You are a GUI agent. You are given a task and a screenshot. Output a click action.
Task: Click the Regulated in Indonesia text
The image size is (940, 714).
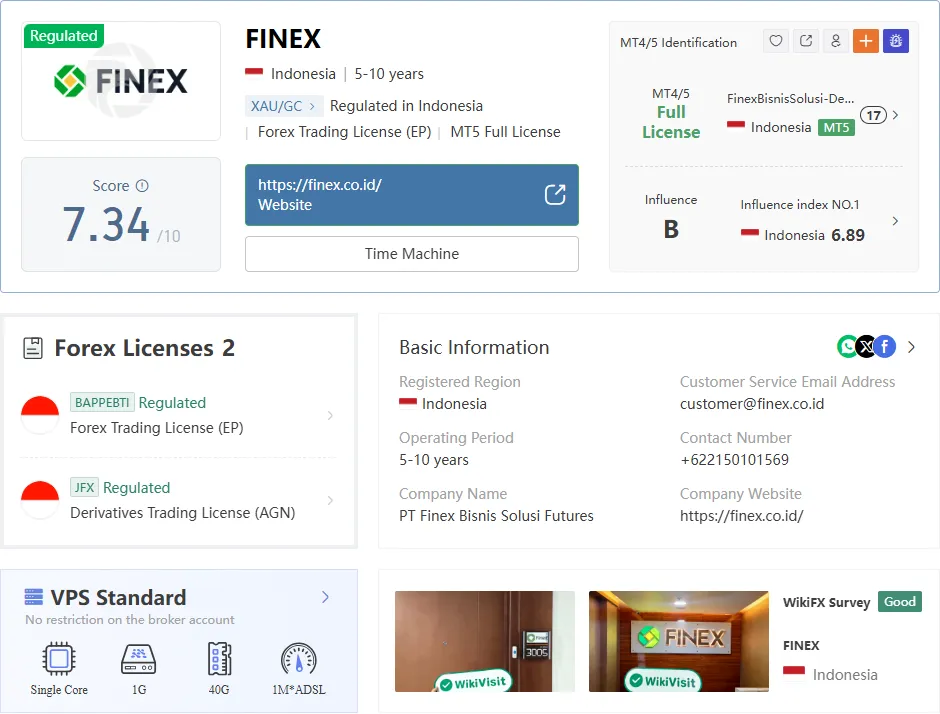pyautogui.click(x=406, y=106)
